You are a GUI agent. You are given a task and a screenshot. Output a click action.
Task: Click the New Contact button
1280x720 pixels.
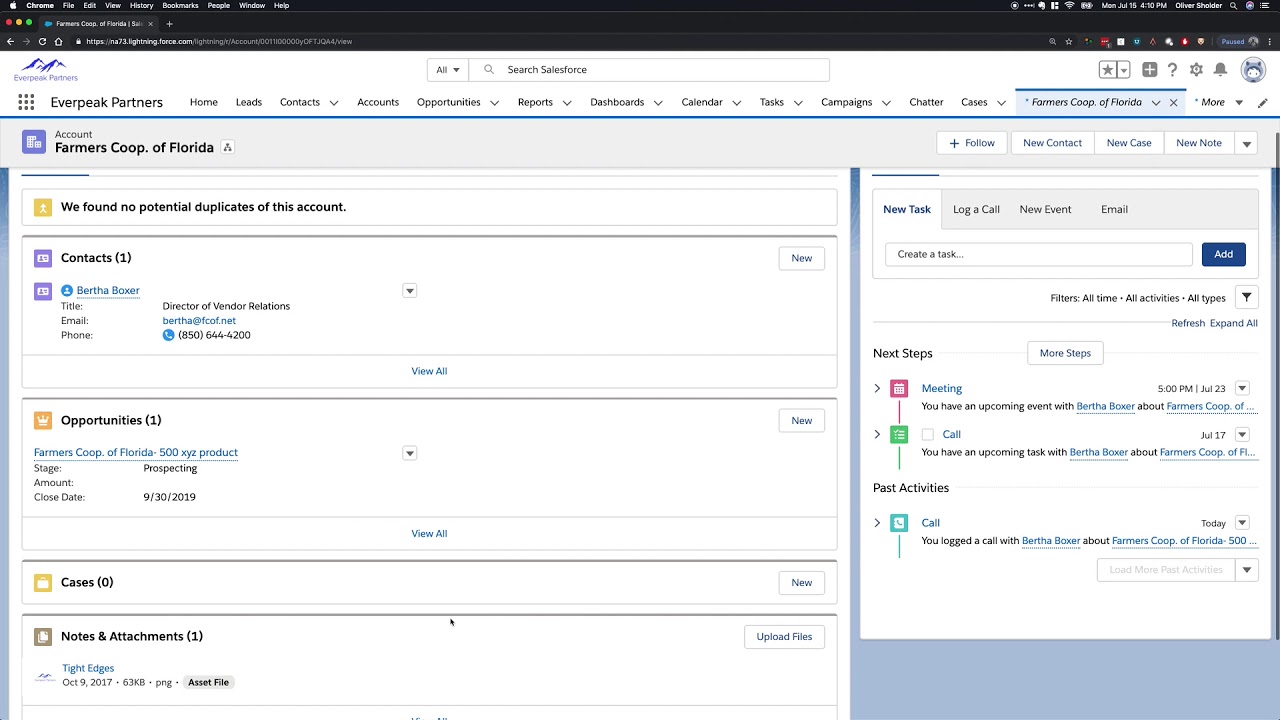point(1052,143)
